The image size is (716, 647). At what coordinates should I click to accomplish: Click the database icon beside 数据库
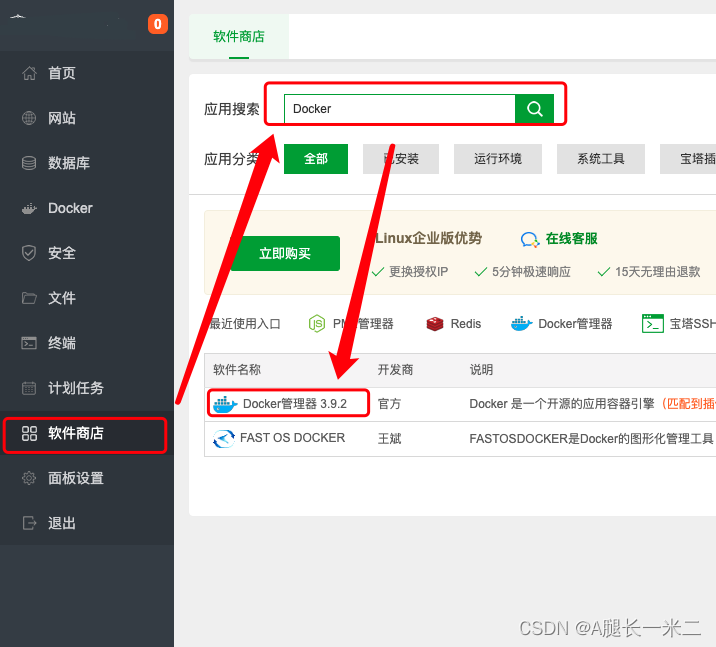[x=29, y=163]
